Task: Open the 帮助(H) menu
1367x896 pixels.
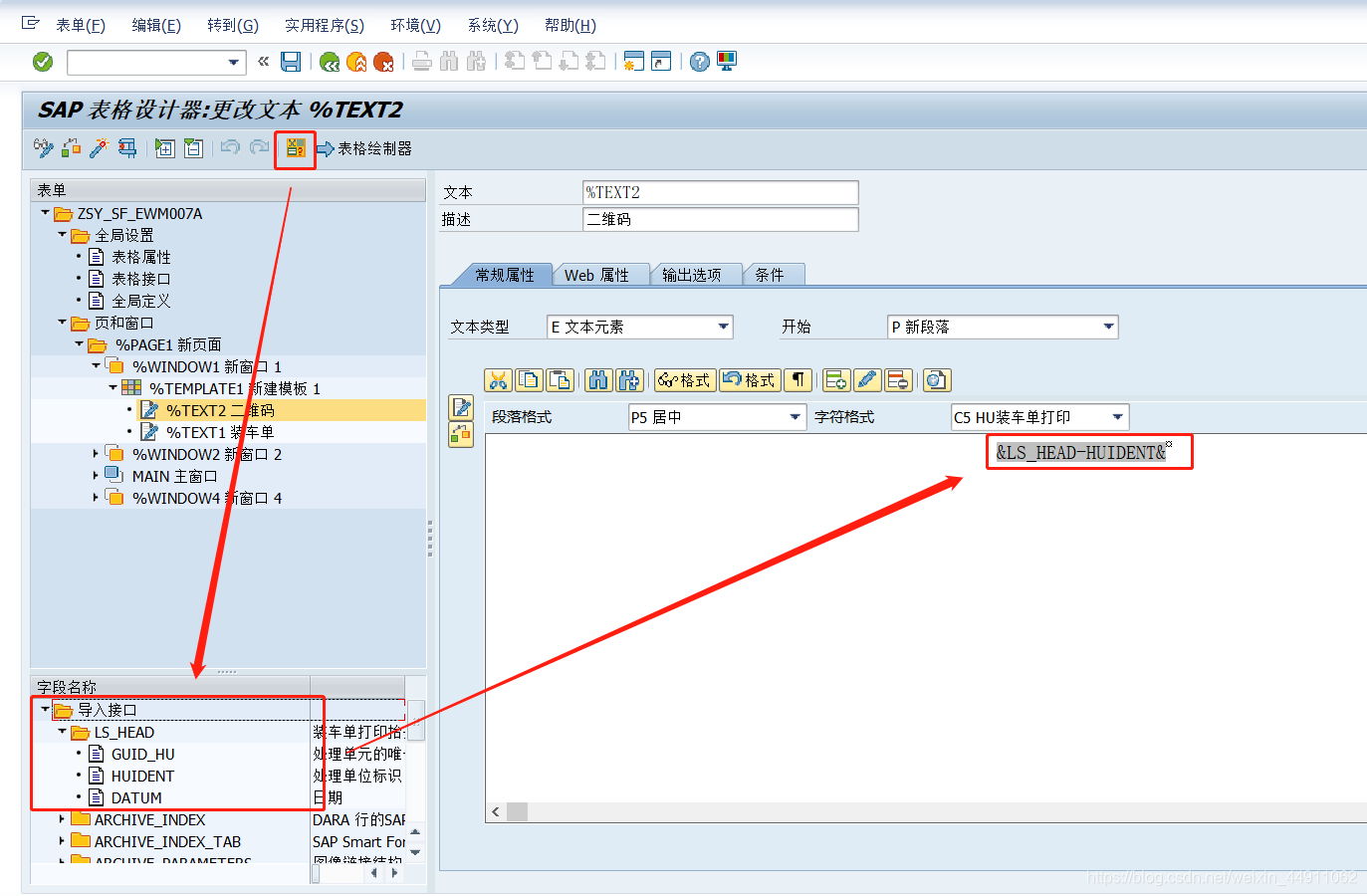Action: 570,25
